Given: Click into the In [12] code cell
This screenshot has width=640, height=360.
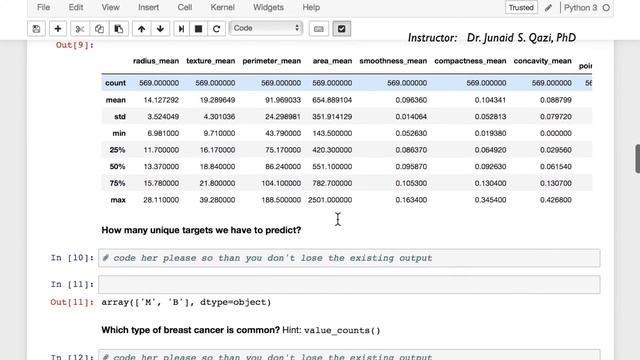Looking at the screenshot, I should tap(349, 355).
